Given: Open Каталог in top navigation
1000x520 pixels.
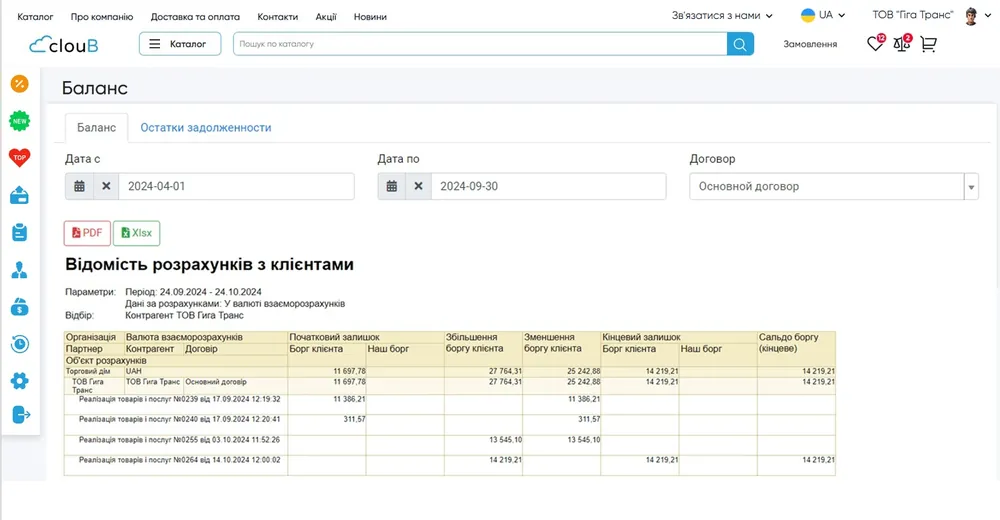Looking at the screenshot, I should tap(35, 17).
